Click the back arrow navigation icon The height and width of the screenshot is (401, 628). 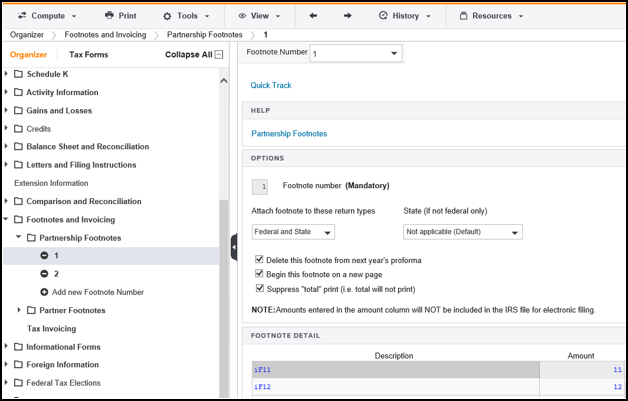click(313, 16)
